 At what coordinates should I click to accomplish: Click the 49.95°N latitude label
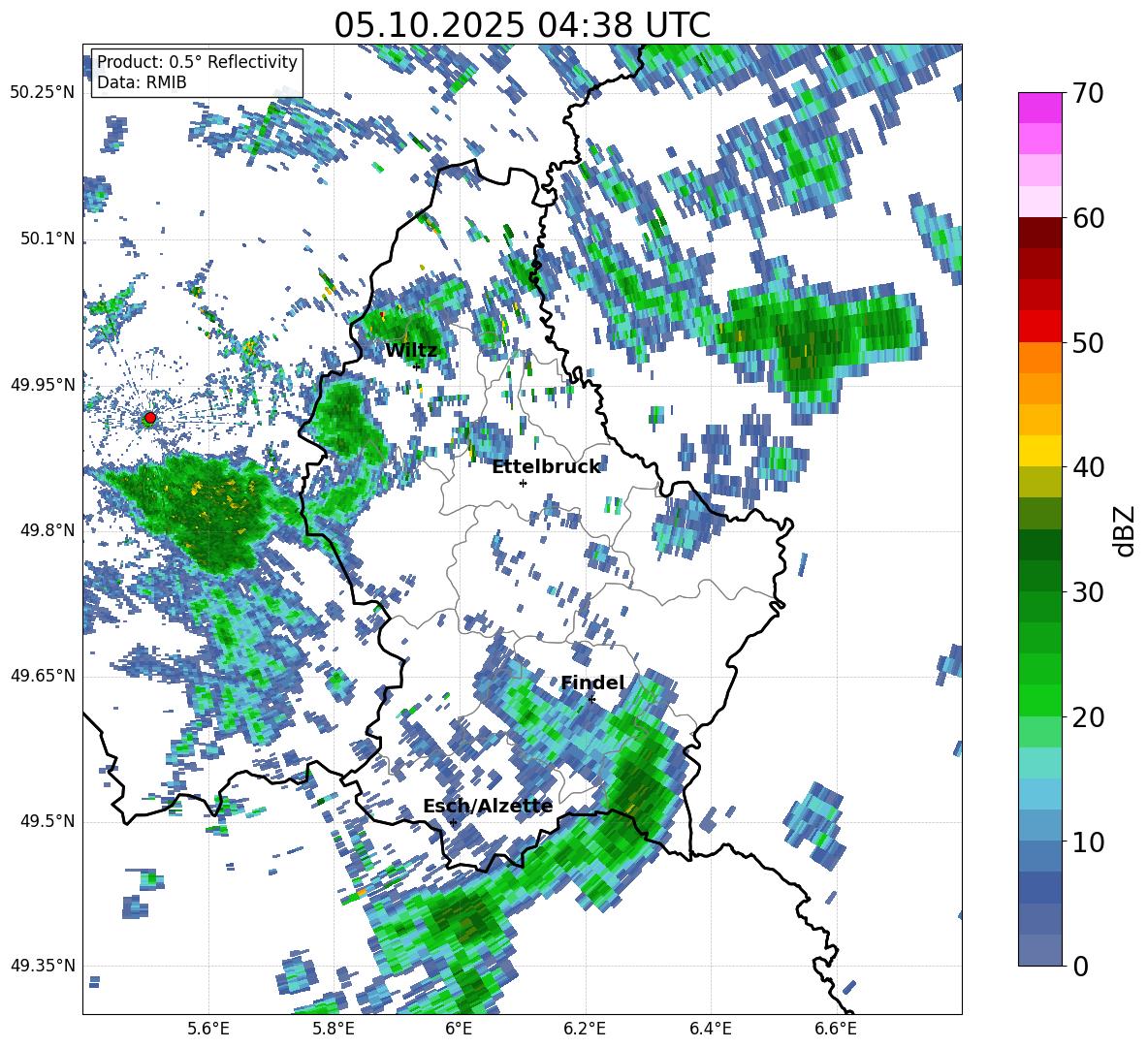[43, 385]
